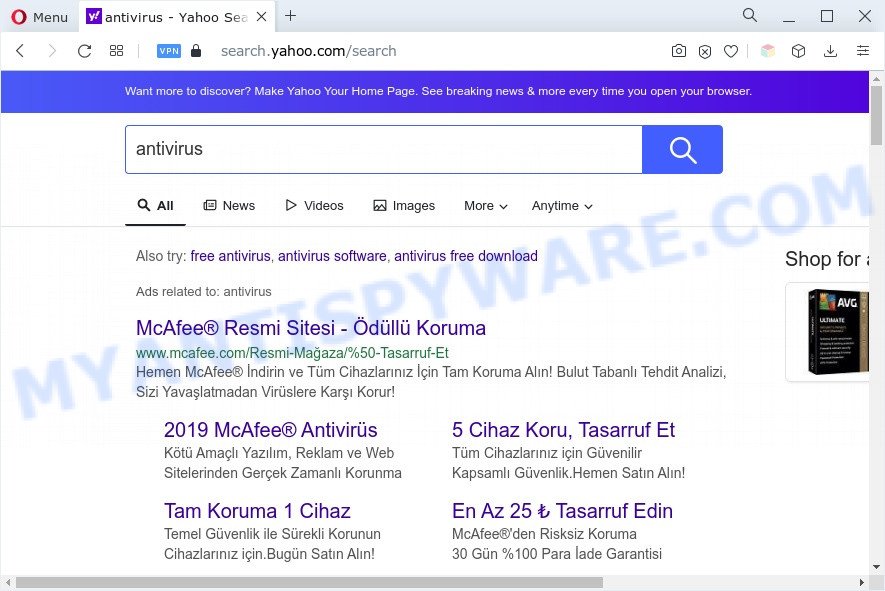This screenshot has height=591, width=885.
Task: Open the ad blocker shield icon
Action: 705,52
